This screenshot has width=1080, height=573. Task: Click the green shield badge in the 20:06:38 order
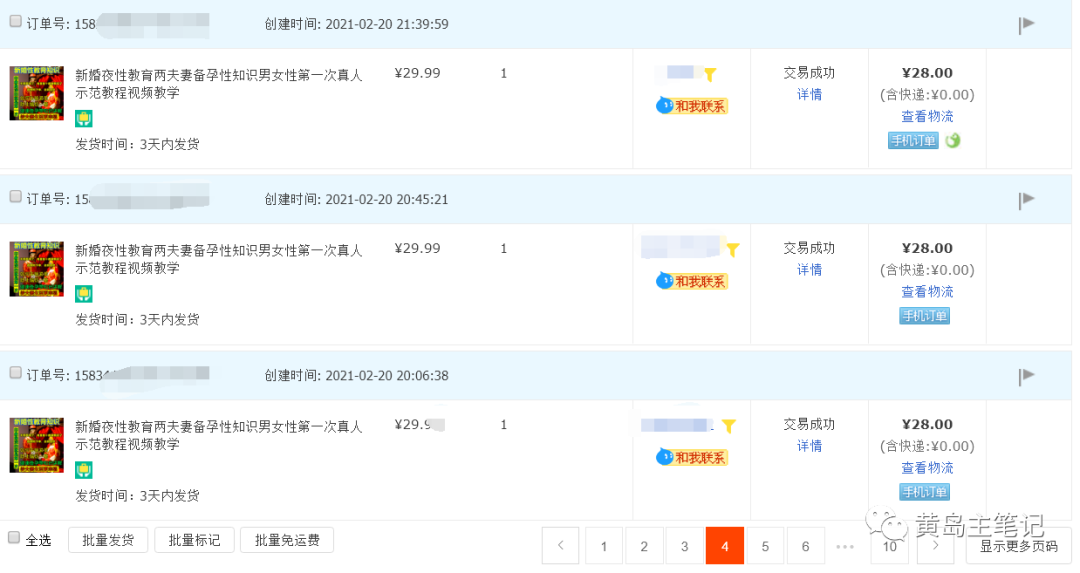pos(84,469)
